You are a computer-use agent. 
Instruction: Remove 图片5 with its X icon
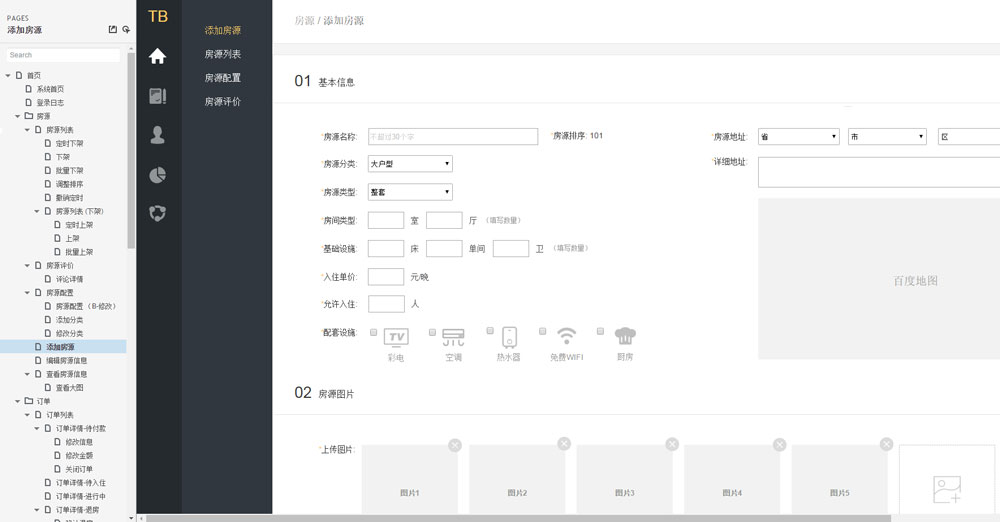point(886,444)
